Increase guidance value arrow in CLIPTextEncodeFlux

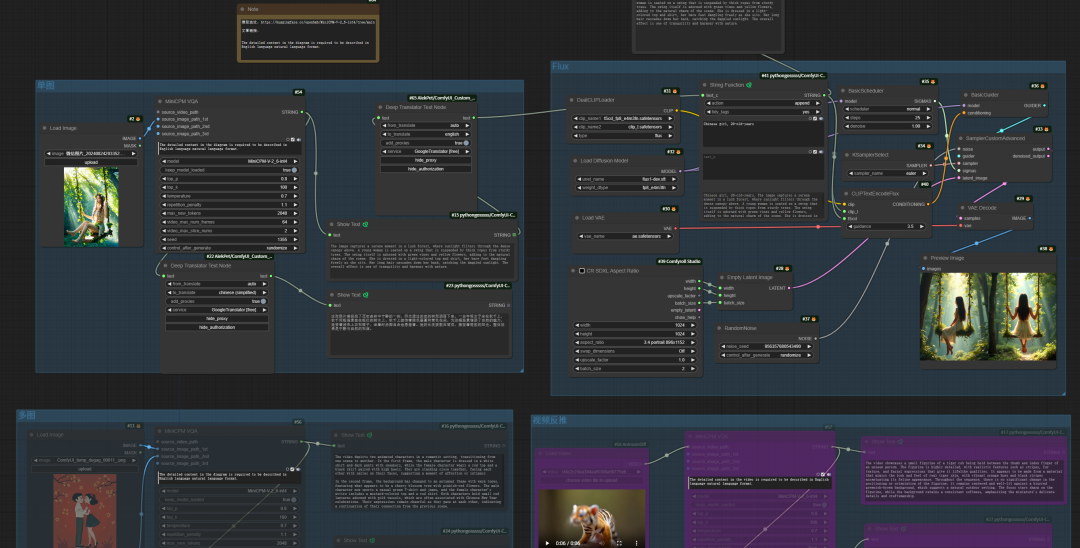[922, 226]
